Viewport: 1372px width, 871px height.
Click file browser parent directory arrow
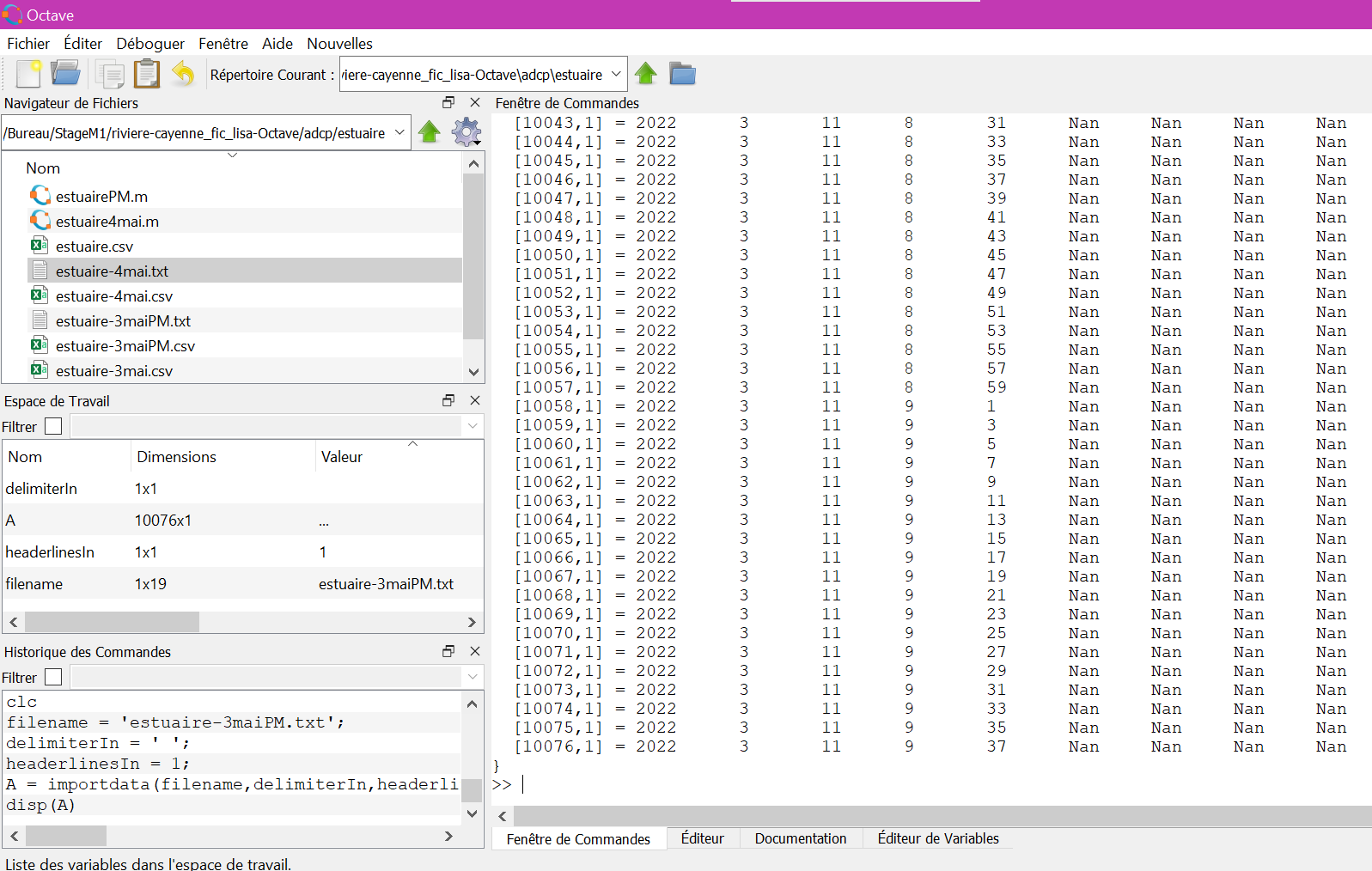(430, 132)
